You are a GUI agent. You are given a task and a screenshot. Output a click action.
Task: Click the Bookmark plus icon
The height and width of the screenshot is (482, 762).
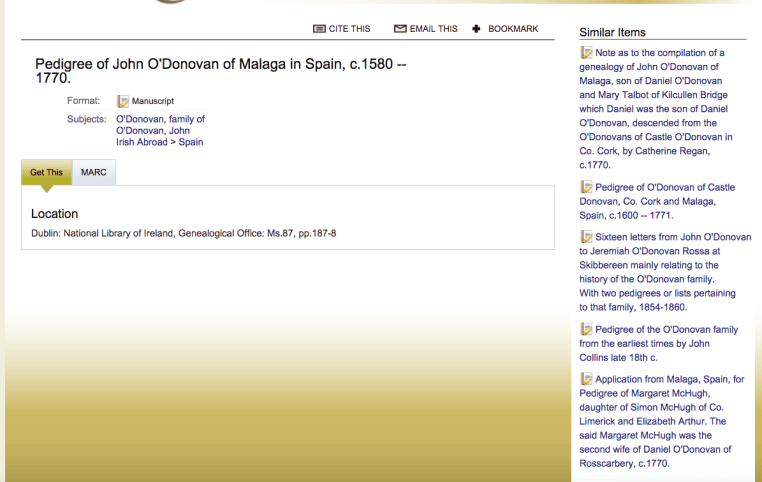point(477,29)
